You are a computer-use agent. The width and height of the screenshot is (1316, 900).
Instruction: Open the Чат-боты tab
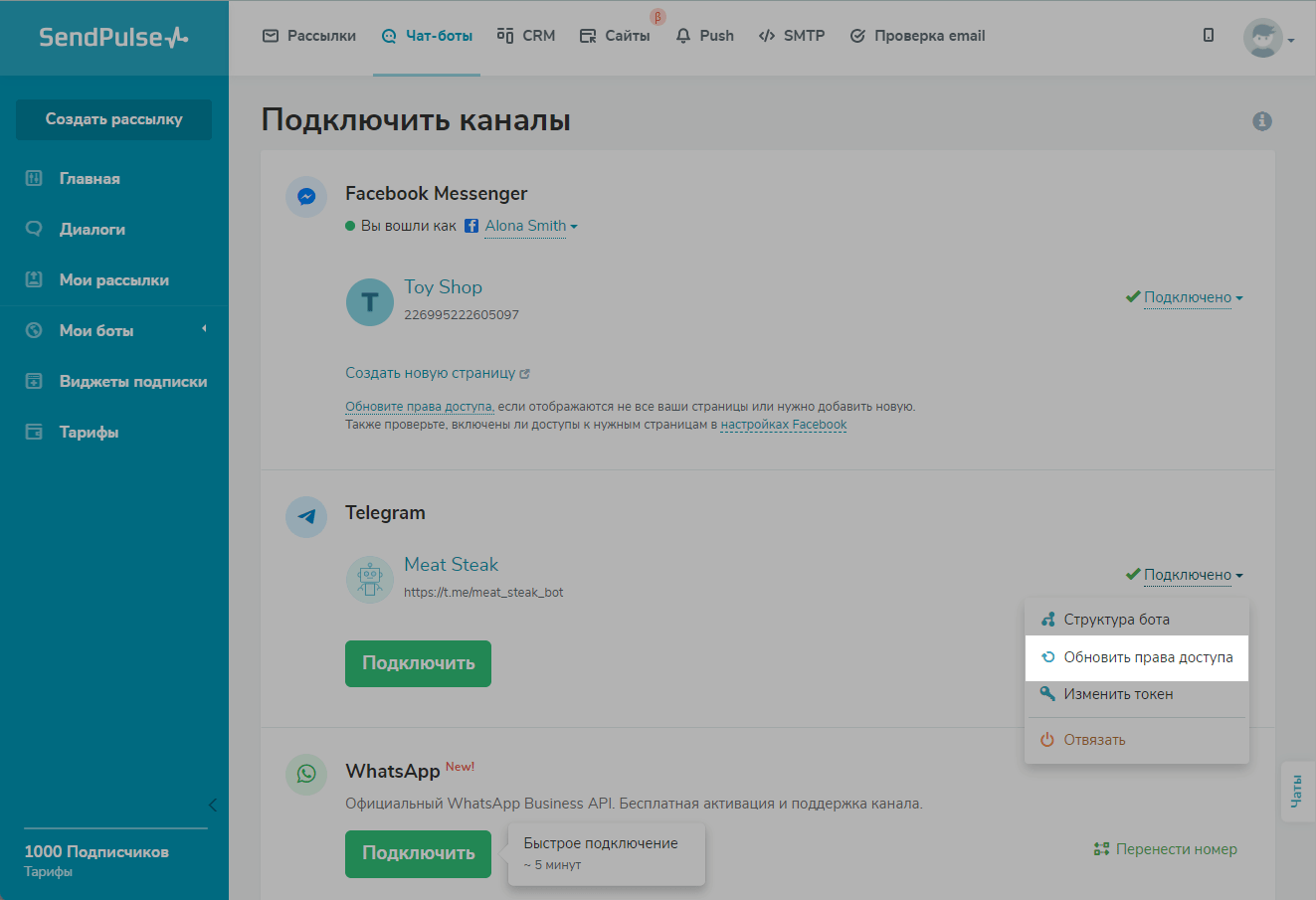pos(427,36)
